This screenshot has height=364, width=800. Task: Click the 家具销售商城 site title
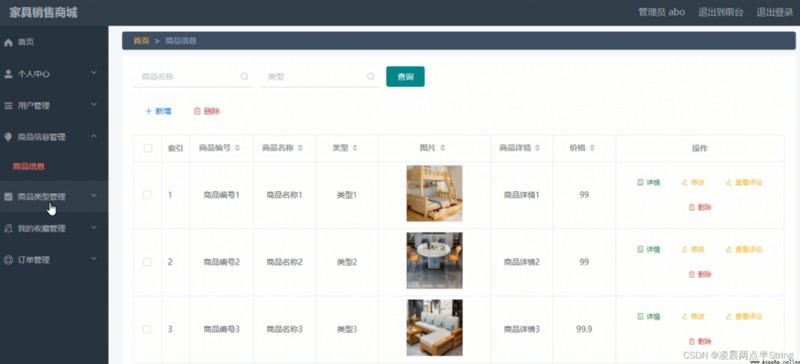43,13
